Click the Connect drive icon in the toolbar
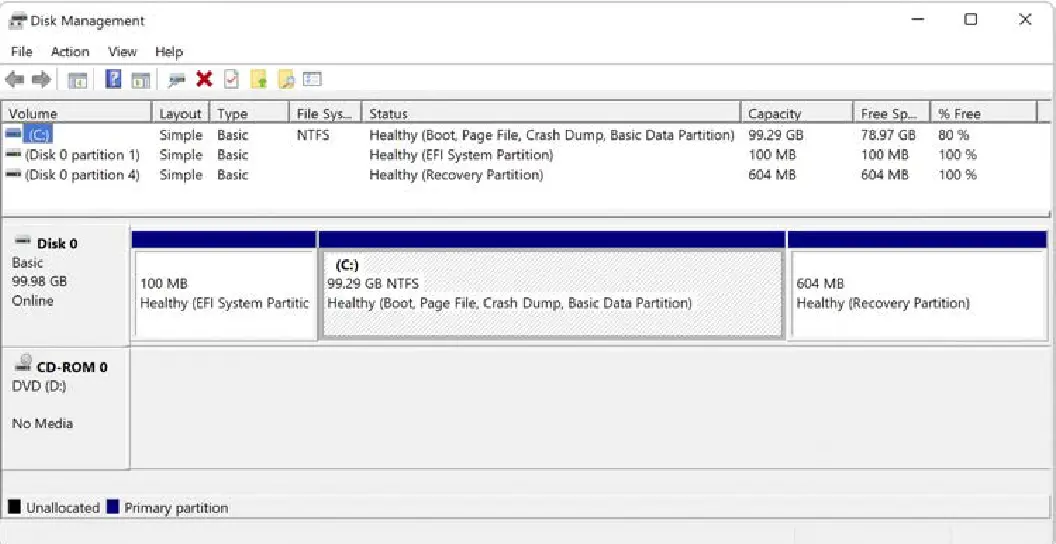1056x544 pixels. [177, 80]
